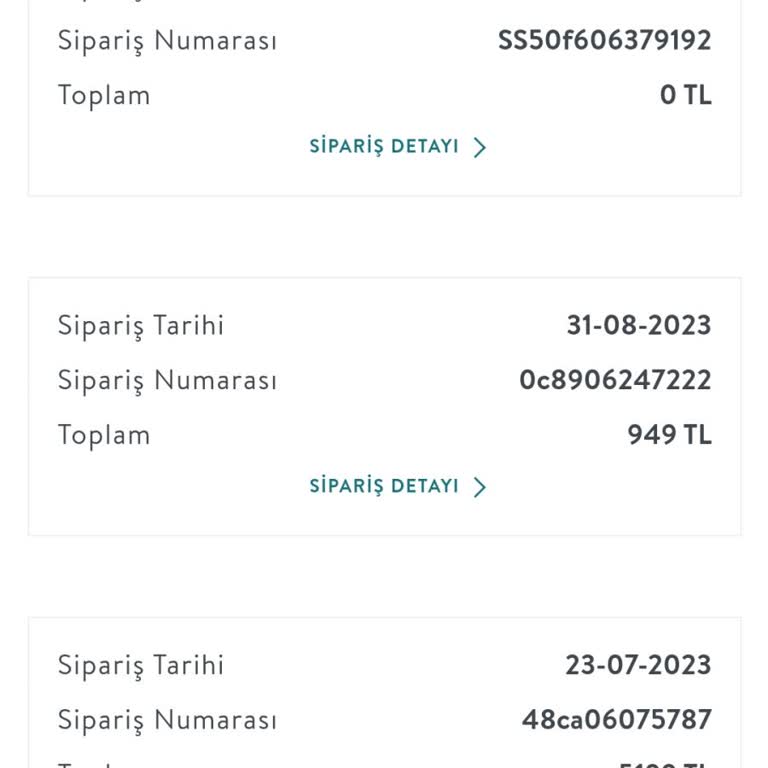Viewport: 768px width, 768px height.
Task: Click Toplam label beside 949 TL
Action: [104, 436]
